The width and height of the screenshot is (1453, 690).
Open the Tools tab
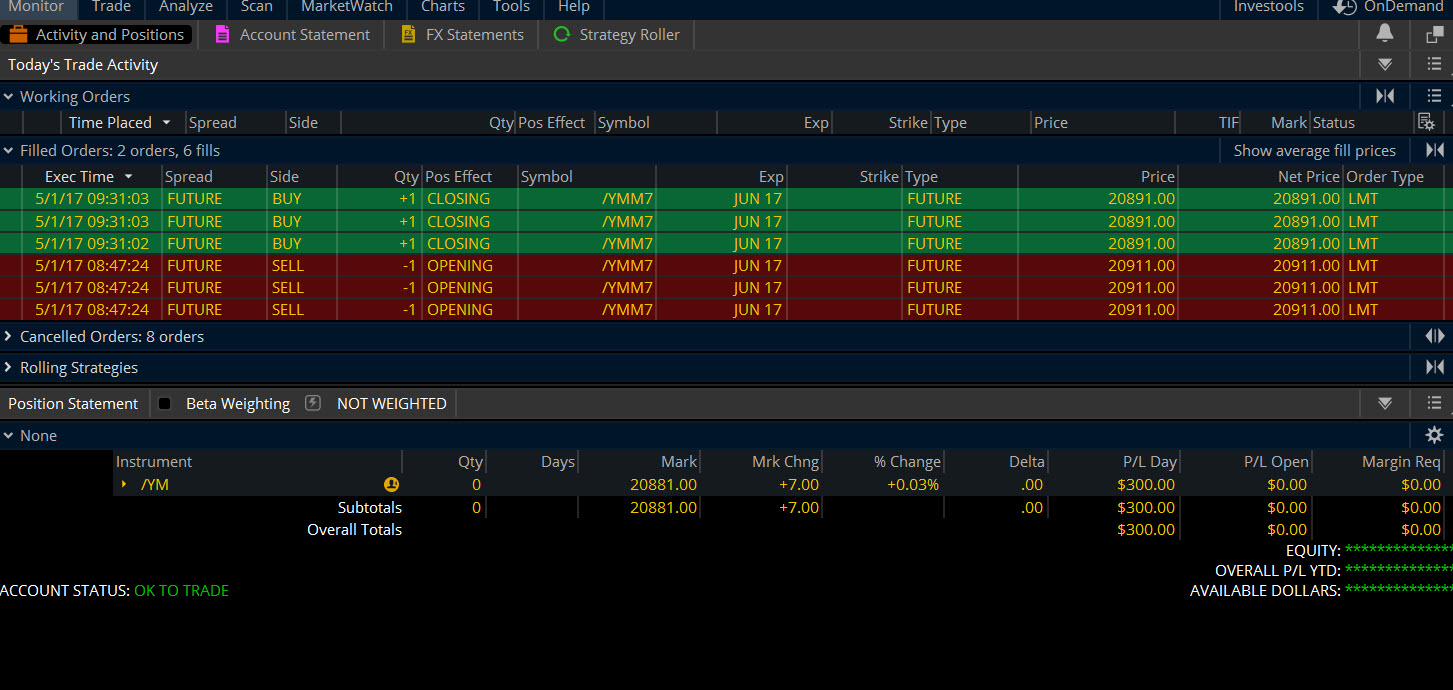pos(511,7)
